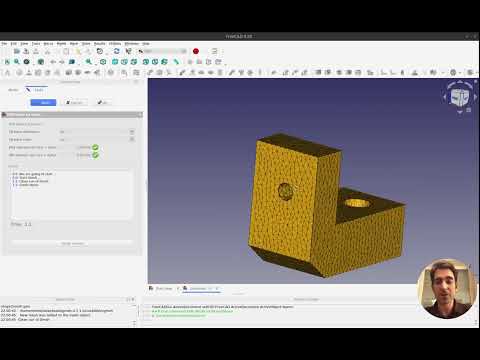This screenshot has width=480, height=360.
Task: Set the Top view cube icon
Action: pos(124,62)
